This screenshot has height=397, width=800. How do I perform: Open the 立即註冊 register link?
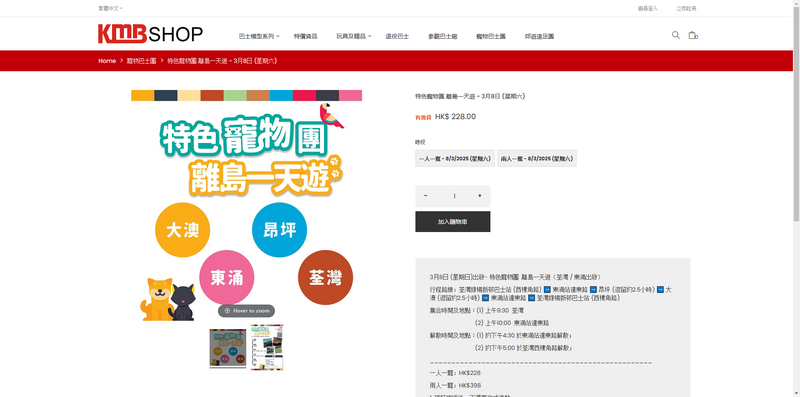point(686,8)
